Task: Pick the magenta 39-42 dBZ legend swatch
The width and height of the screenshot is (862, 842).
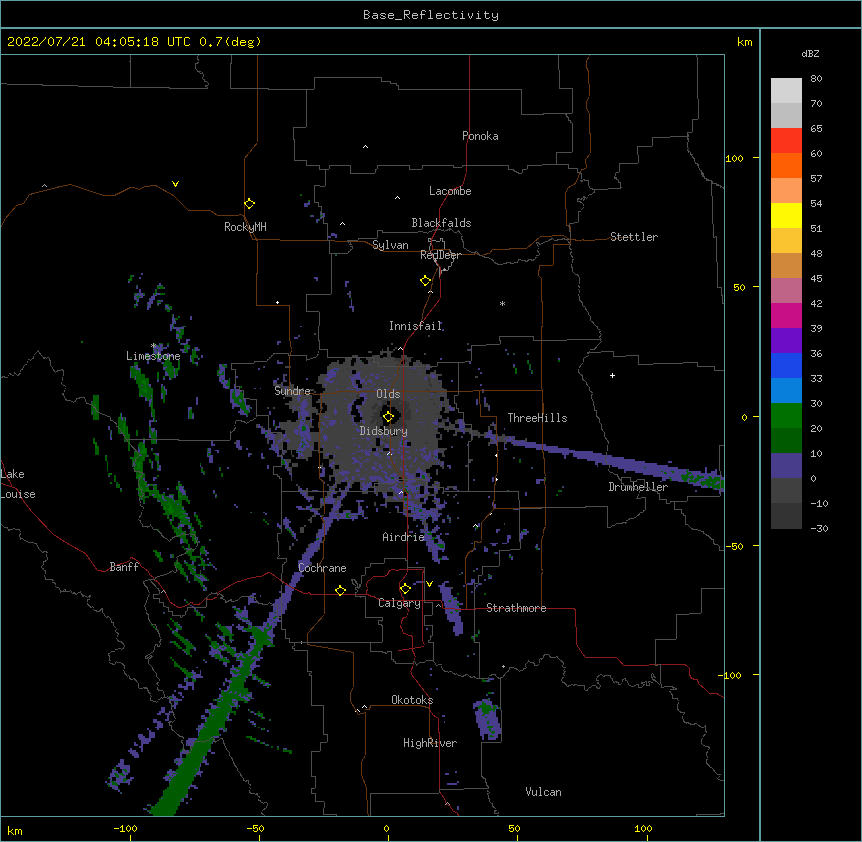Action: point(786,315)
